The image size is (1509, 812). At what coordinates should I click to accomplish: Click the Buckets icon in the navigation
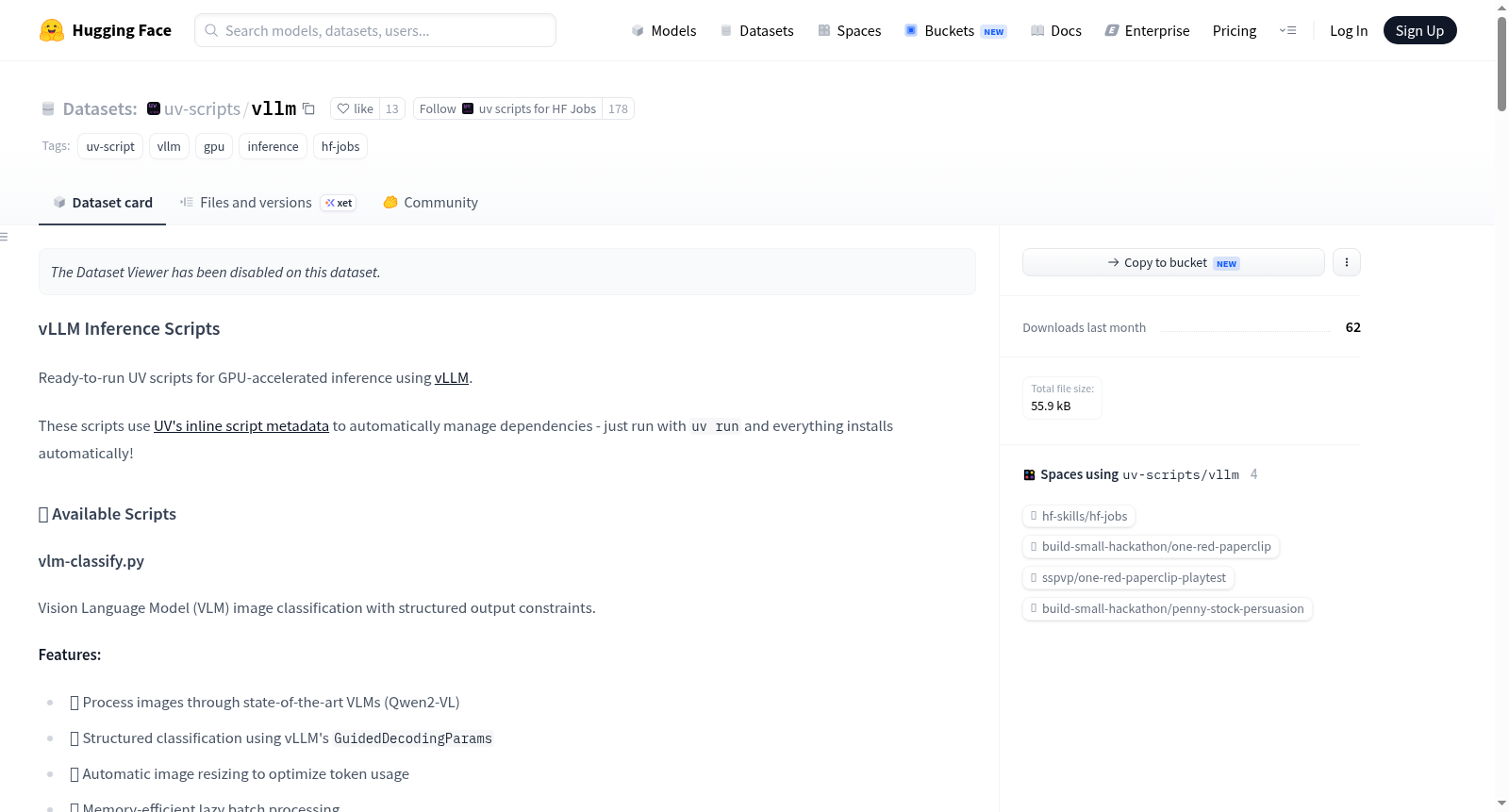[911, 30]
